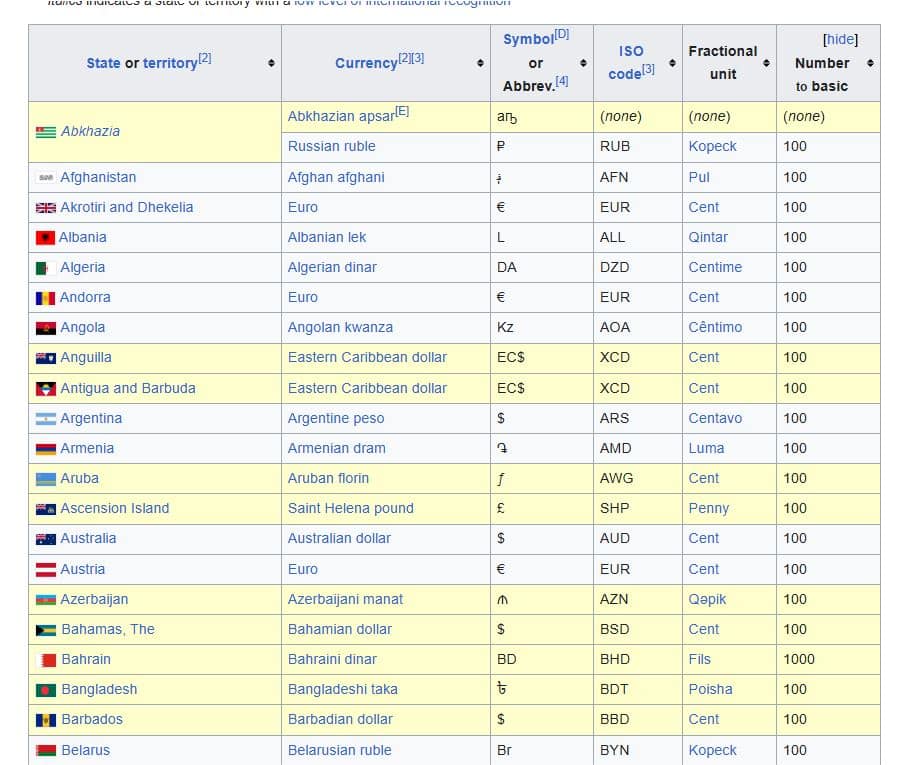This screenshot has height=765, width=911.
Task: Click the Bahrain flag icon
Action: coord(46,660)
